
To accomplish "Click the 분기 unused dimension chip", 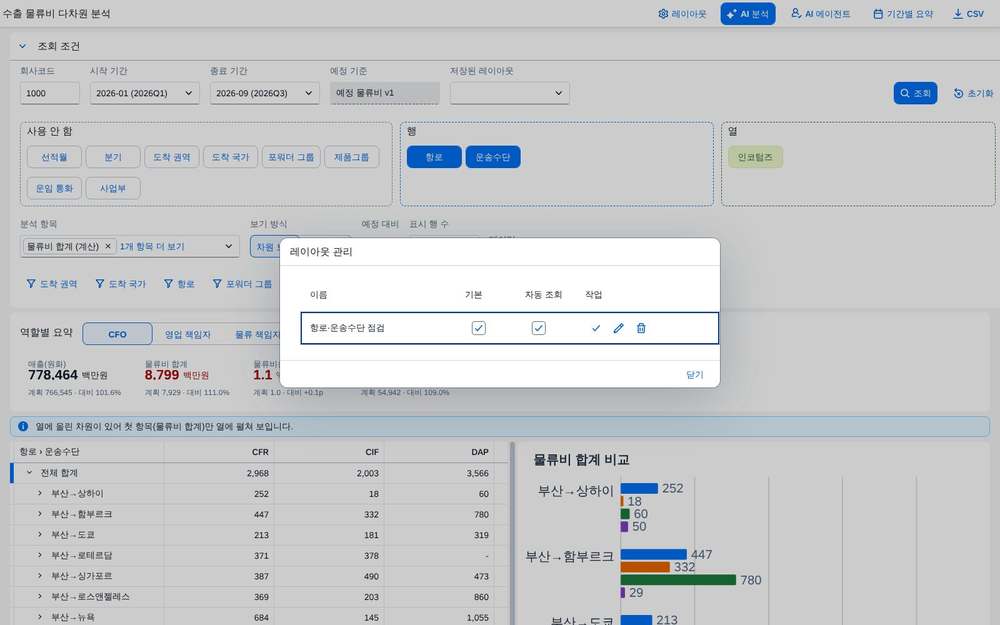I will pos(113,157).
